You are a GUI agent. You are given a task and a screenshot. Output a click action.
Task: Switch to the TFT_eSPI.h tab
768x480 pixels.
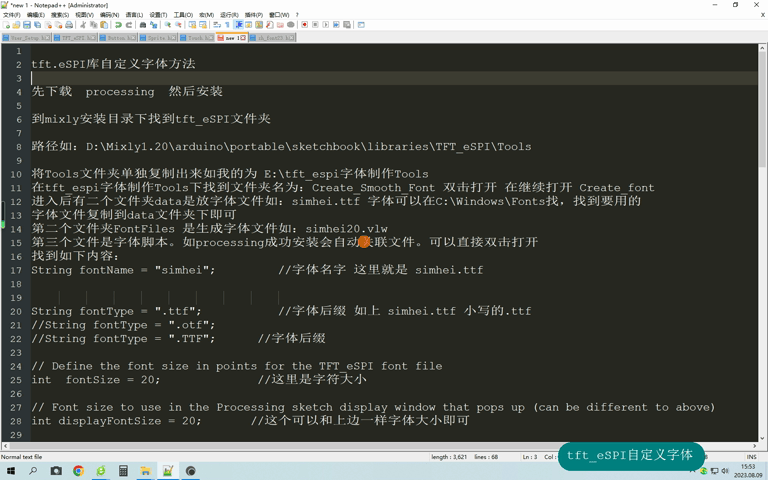coord(75,38)
